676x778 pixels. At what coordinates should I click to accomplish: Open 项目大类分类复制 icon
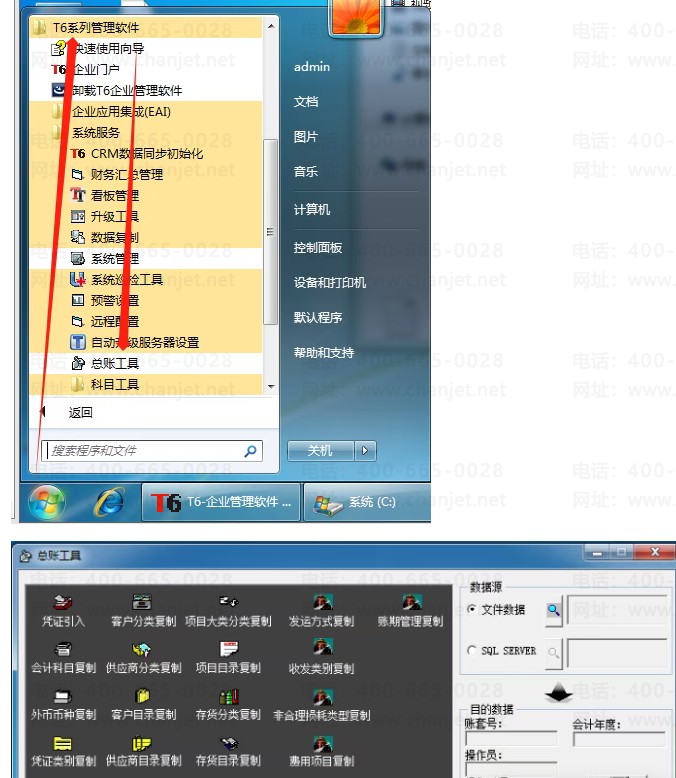228,611
